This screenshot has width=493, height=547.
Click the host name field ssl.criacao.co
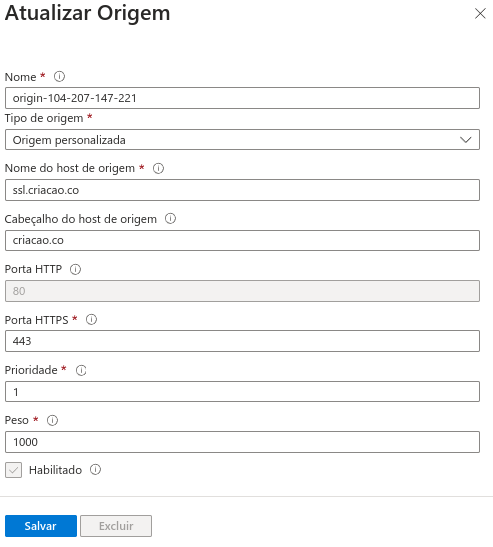[x=242, y=190]
